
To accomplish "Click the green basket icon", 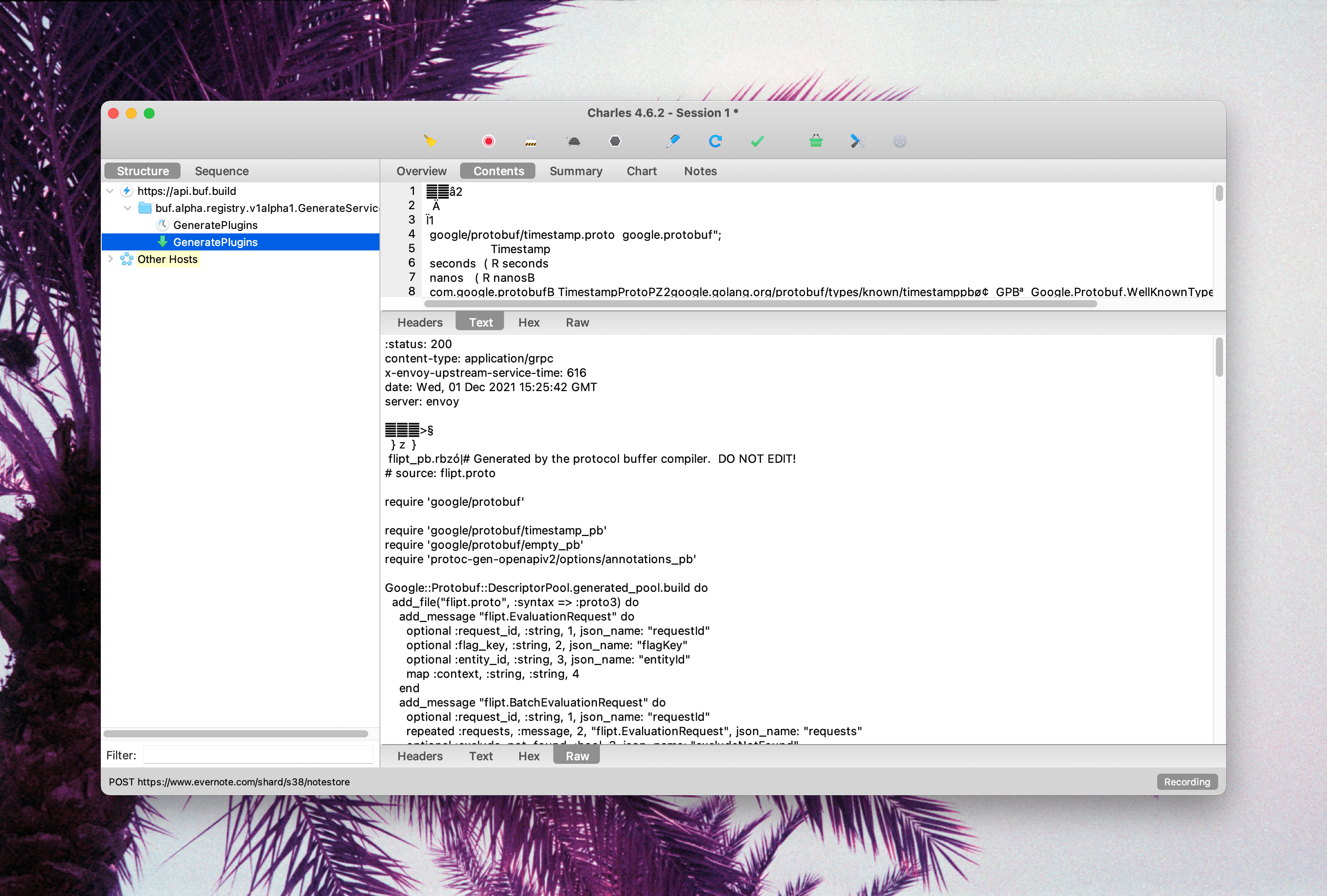I will click(815, 141).
